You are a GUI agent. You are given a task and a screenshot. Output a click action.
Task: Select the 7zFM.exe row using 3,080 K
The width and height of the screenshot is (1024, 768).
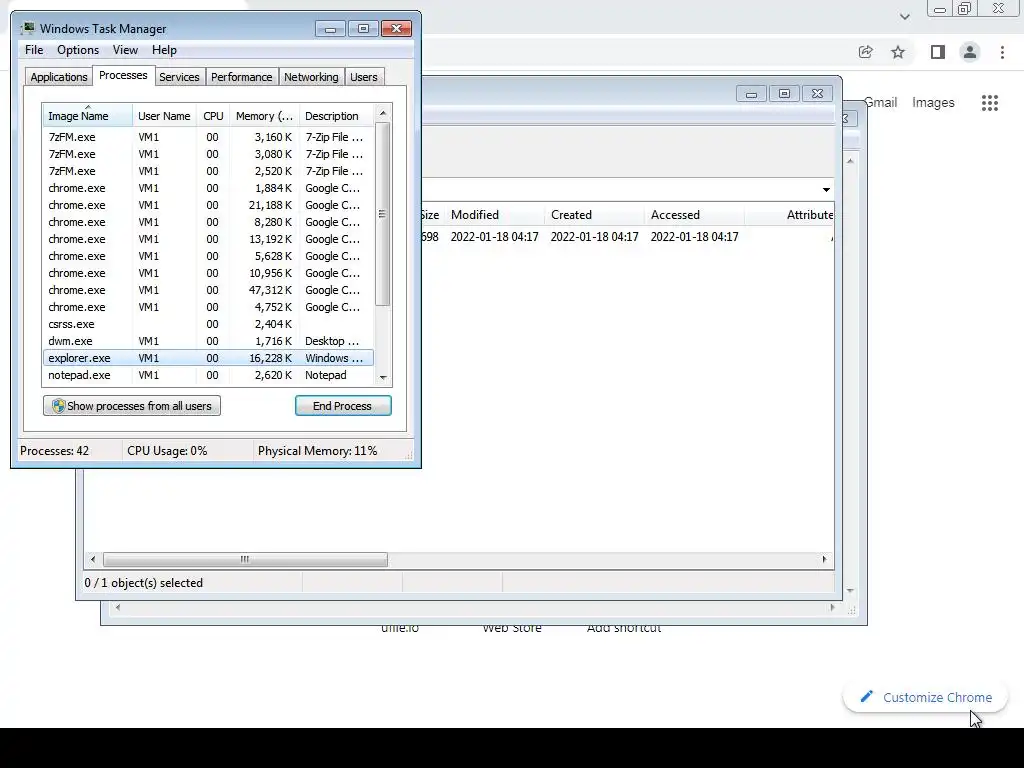[x=208, y=154]
